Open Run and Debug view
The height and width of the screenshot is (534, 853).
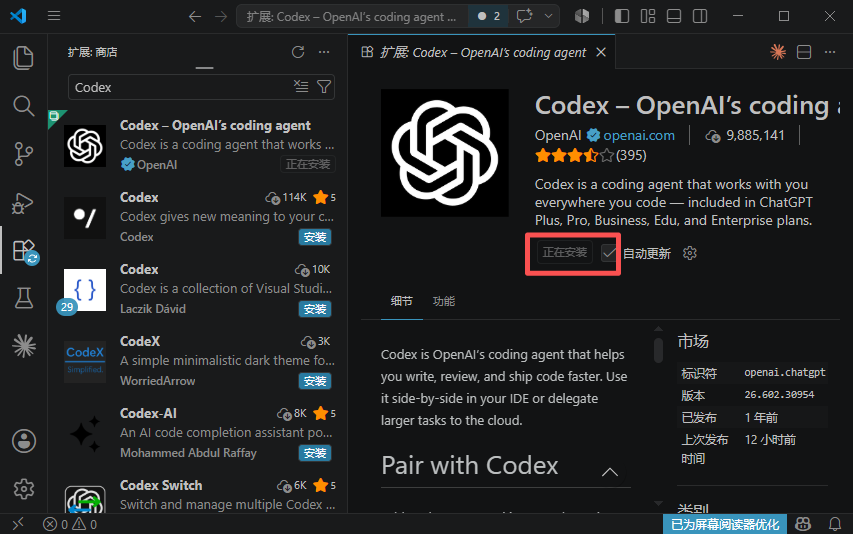tap(23, 202)
